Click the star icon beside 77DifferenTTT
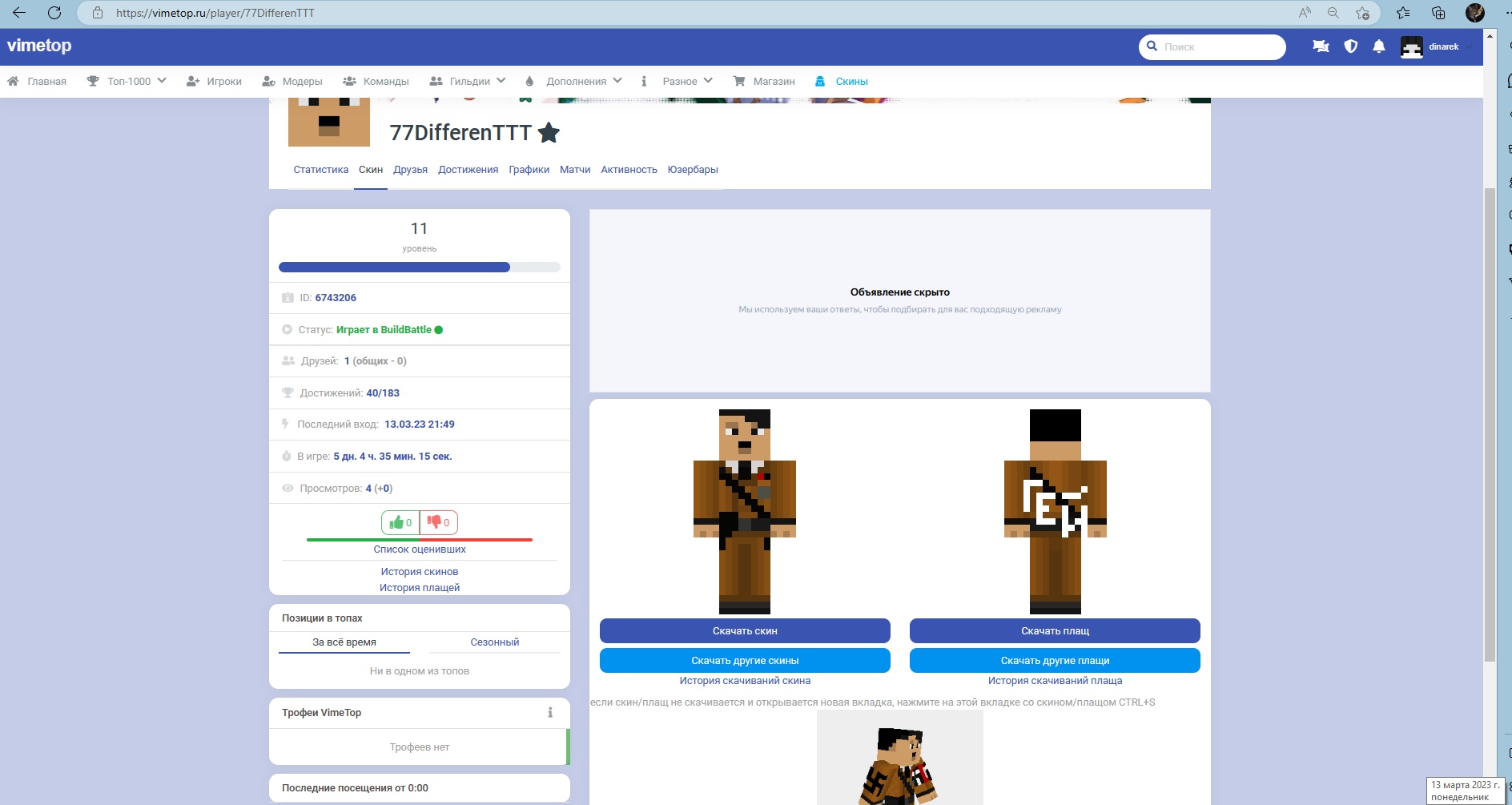Viewport: 1512px width, 805px height. (549, 133)
